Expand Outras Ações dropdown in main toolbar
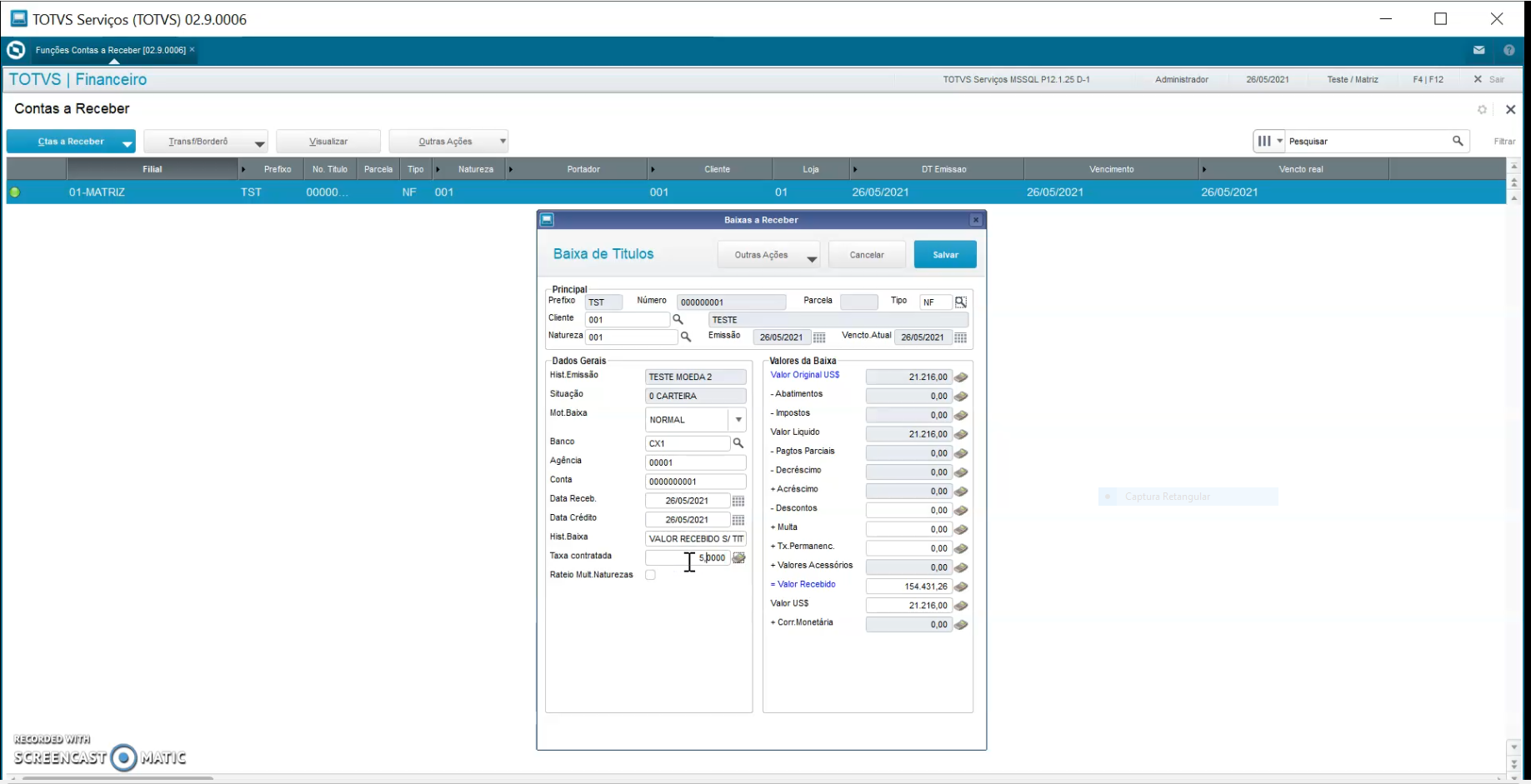Viewport: 1531px width, 784px height. coord(503,141)
